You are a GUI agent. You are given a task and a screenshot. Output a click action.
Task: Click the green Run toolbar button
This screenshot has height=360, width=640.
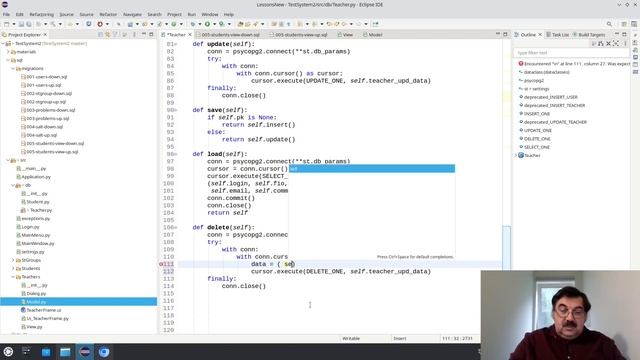[207, 24]
